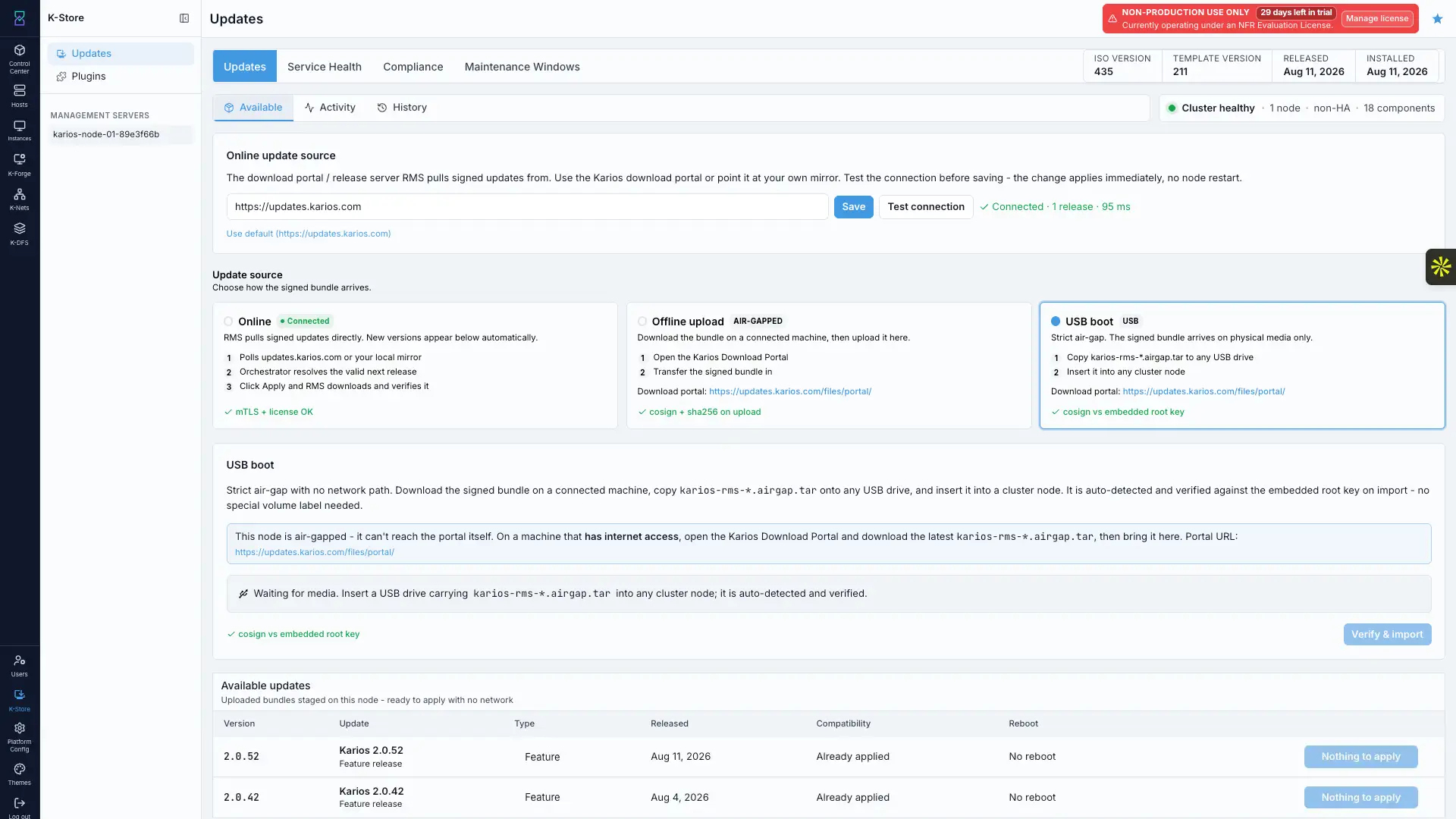Screen dimensions: 1456x819
Task: Click the Karios 2.0.52 update name
Action: click(372, 751)
